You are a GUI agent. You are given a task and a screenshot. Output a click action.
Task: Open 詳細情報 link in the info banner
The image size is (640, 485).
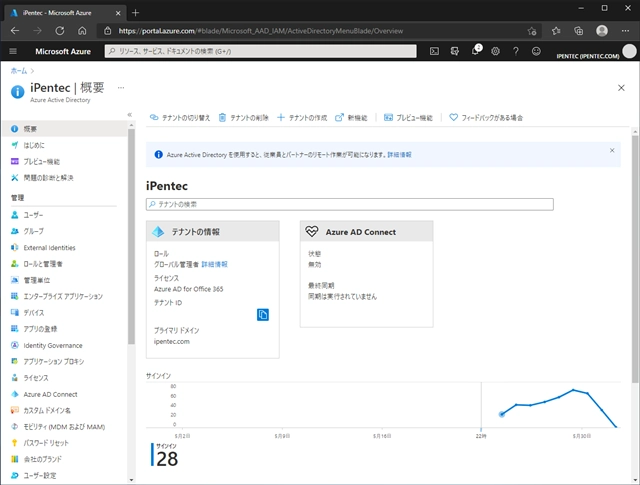399,155
